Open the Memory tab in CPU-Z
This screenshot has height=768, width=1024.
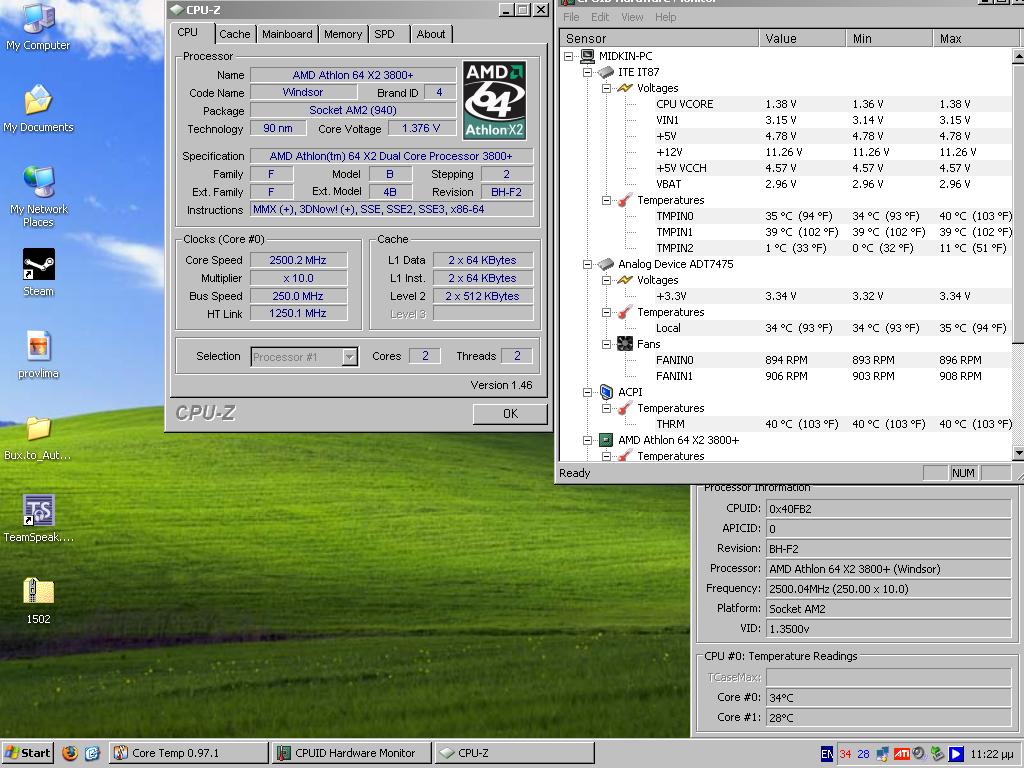(x=343, y=34)
